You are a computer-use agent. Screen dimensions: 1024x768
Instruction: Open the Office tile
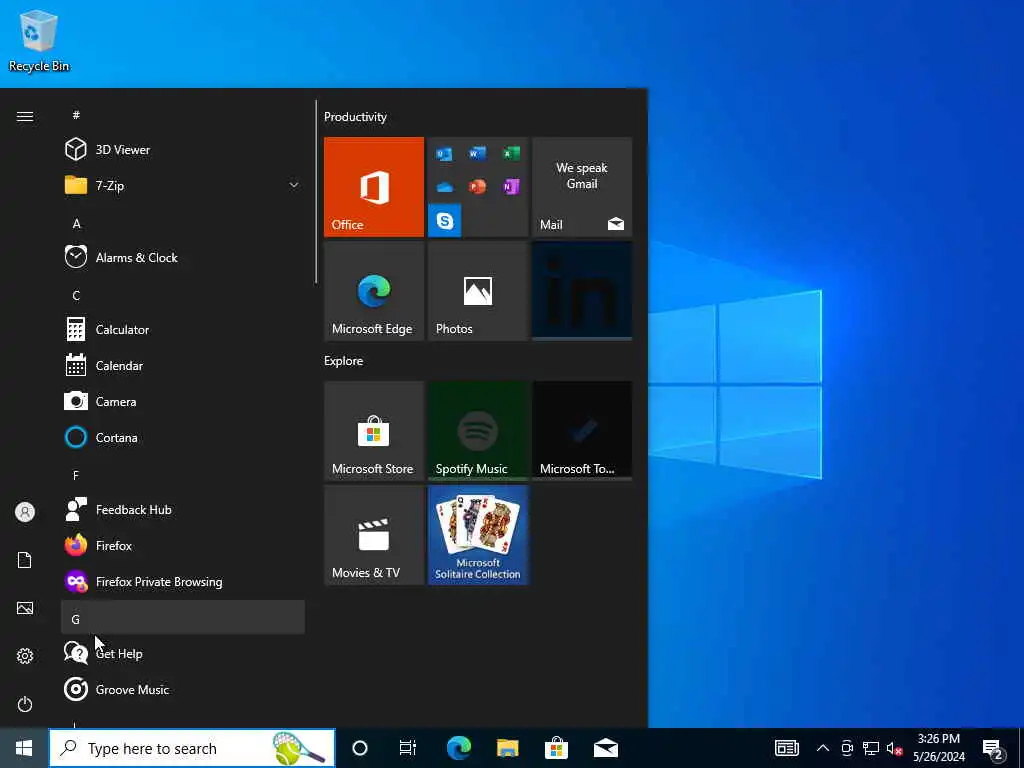tap(374, 187)
